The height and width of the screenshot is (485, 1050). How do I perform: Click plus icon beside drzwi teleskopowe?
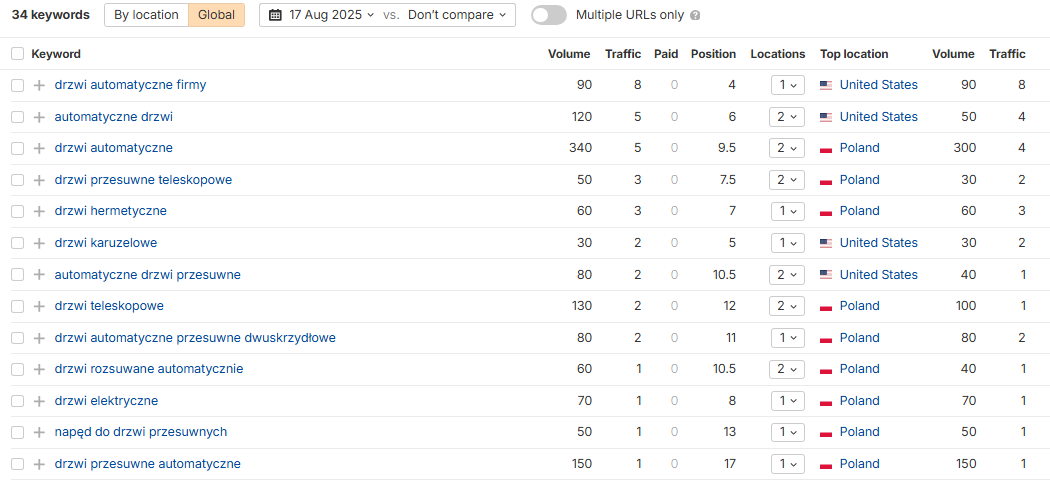40,306
